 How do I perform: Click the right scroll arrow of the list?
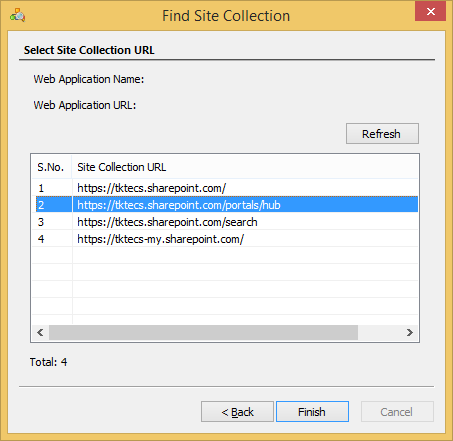410,332
